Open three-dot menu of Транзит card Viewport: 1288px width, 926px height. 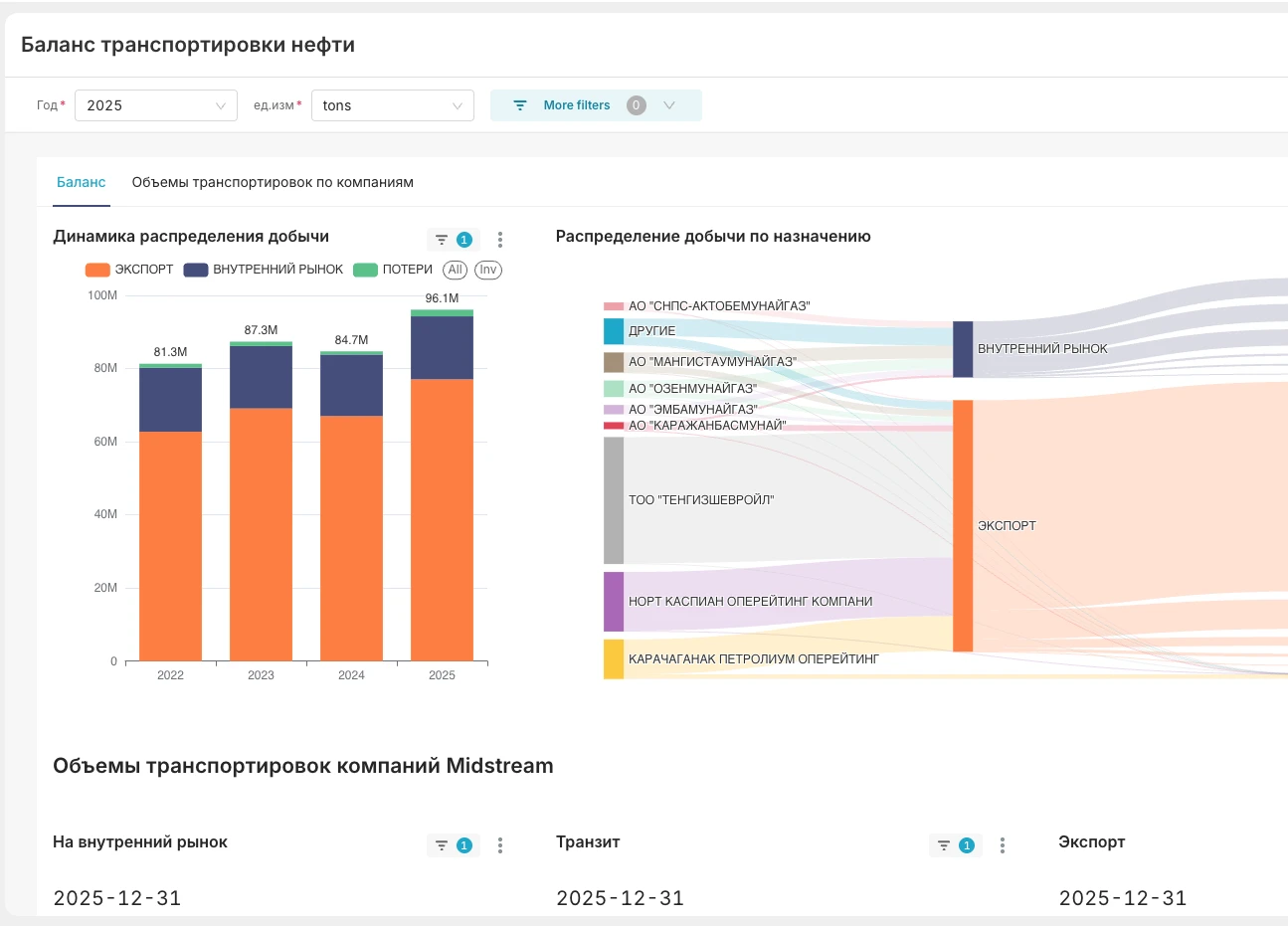1003,845
